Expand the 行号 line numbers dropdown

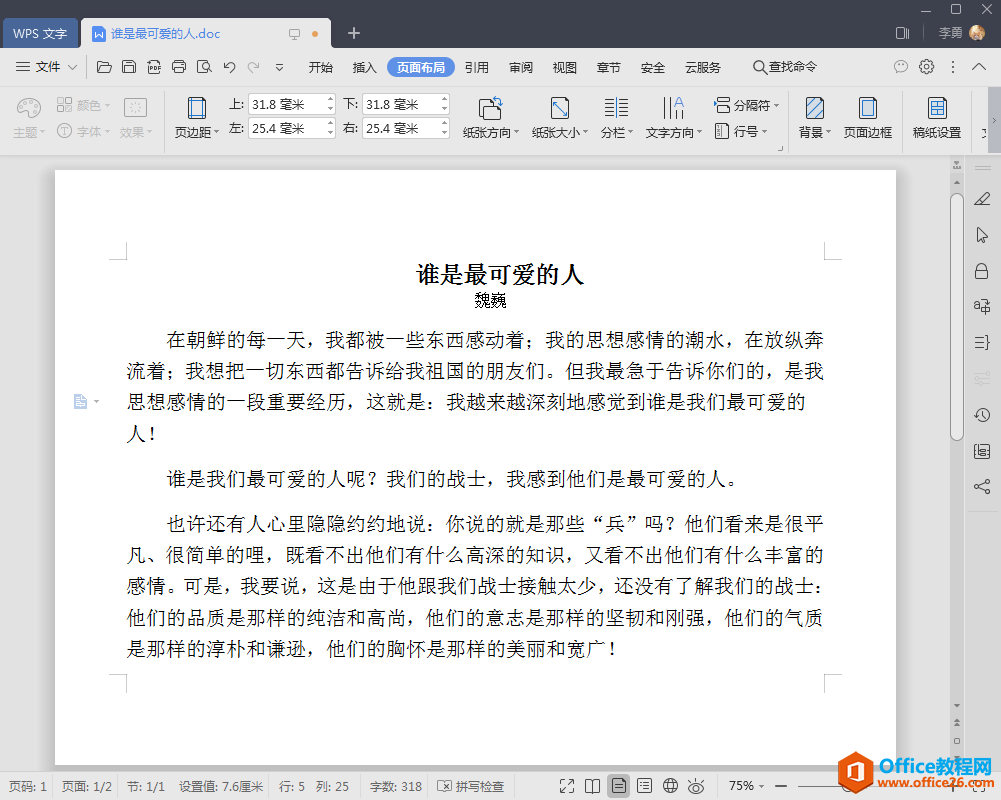click(x=765, y=132)
